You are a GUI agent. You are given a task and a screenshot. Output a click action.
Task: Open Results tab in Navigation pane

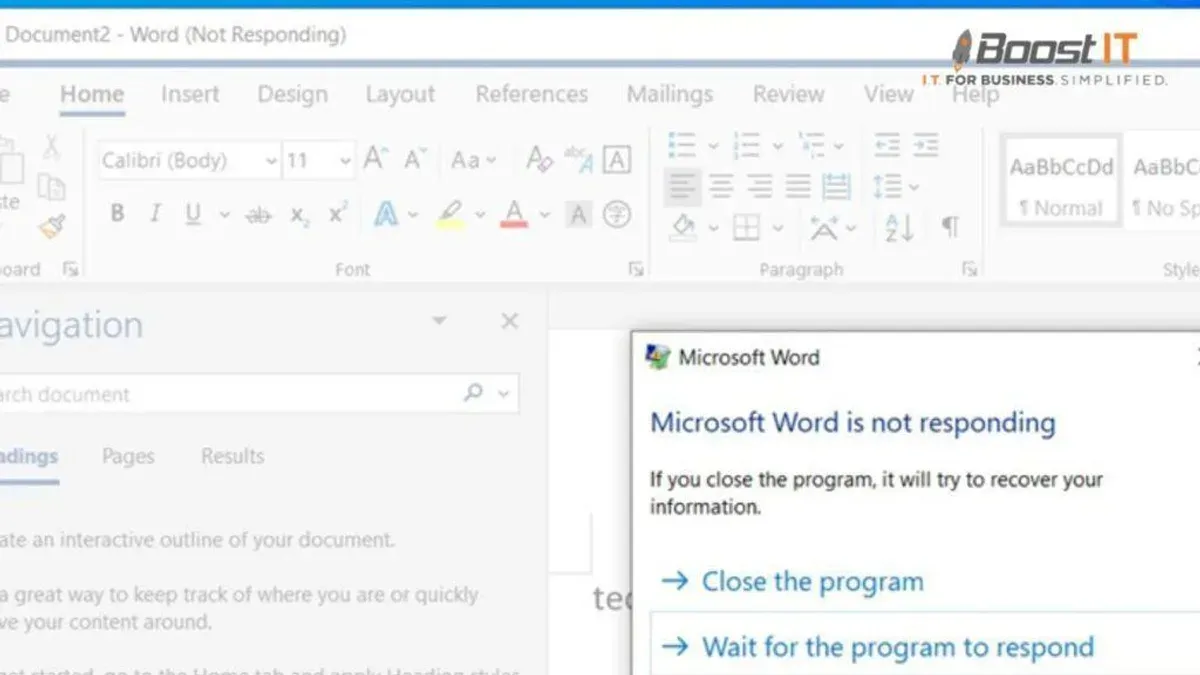click(232, 456)
